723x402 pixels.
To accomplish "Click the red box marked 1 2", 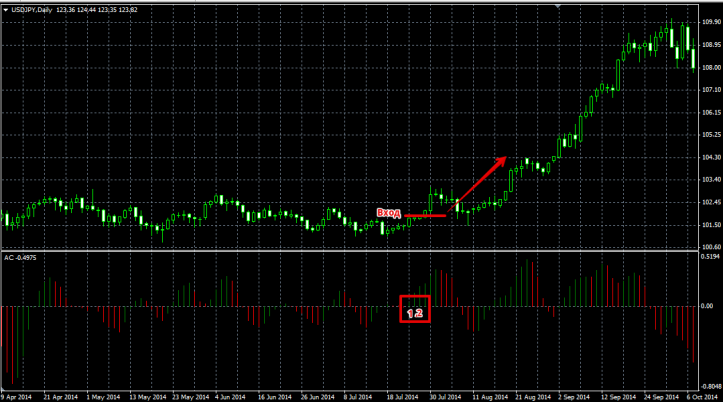I will 414,309.
